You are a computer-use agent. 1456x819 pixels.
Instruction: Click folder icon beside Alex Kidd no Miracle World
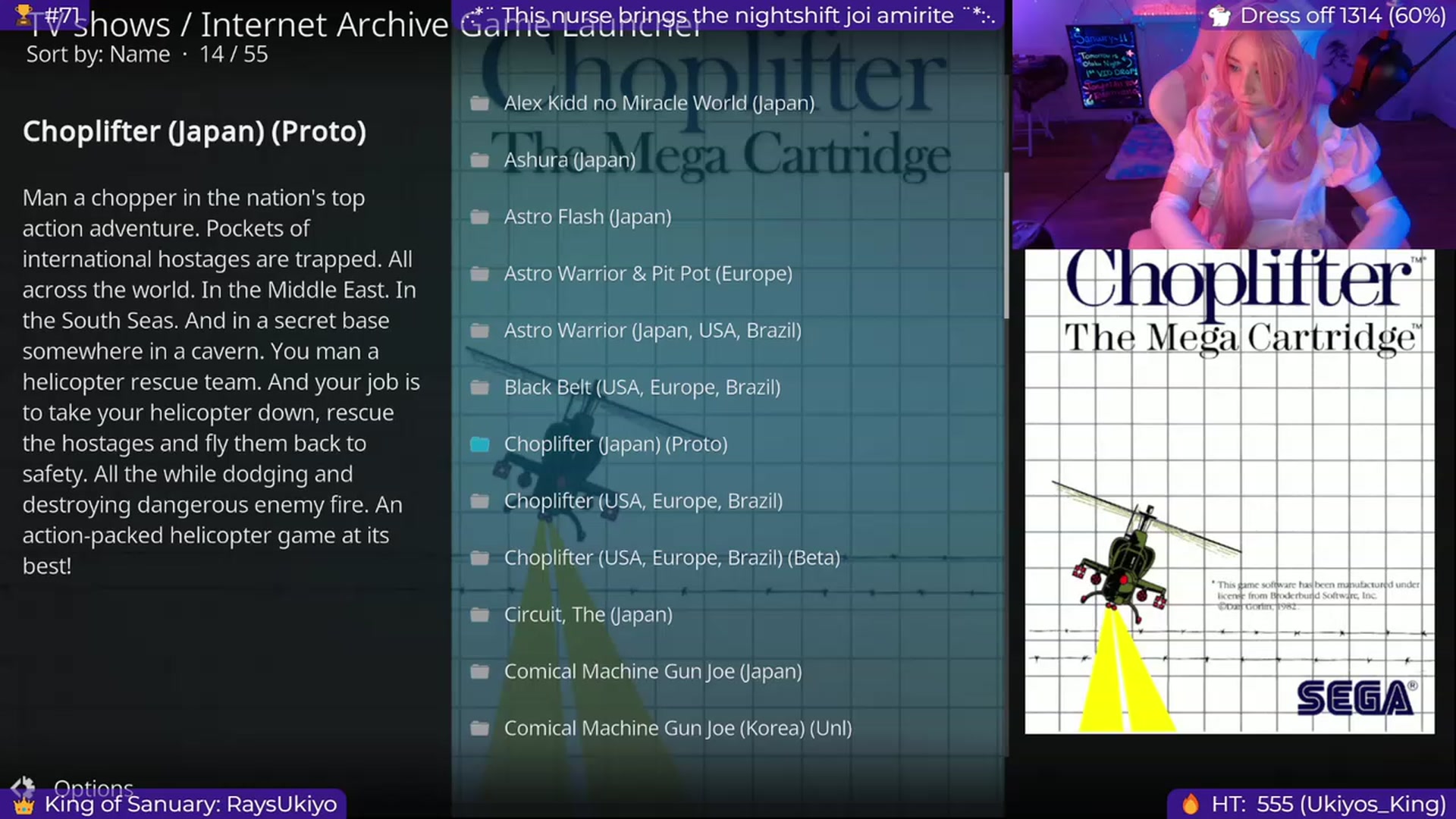coord(479,103)
